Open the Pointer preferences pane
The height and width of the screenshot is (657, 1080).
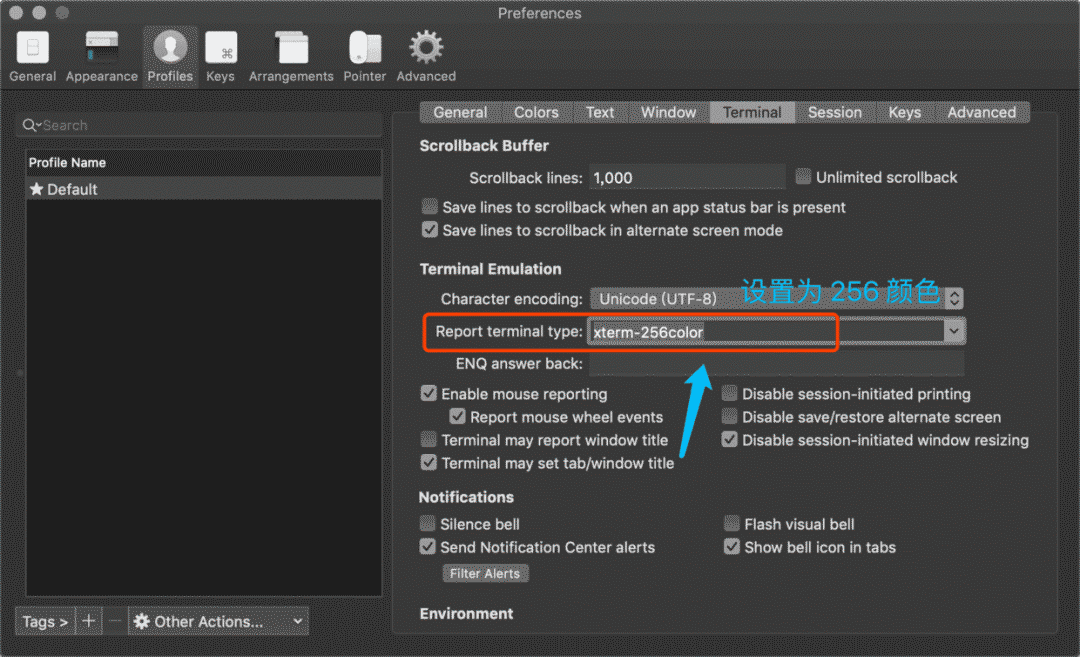[364, 56]
